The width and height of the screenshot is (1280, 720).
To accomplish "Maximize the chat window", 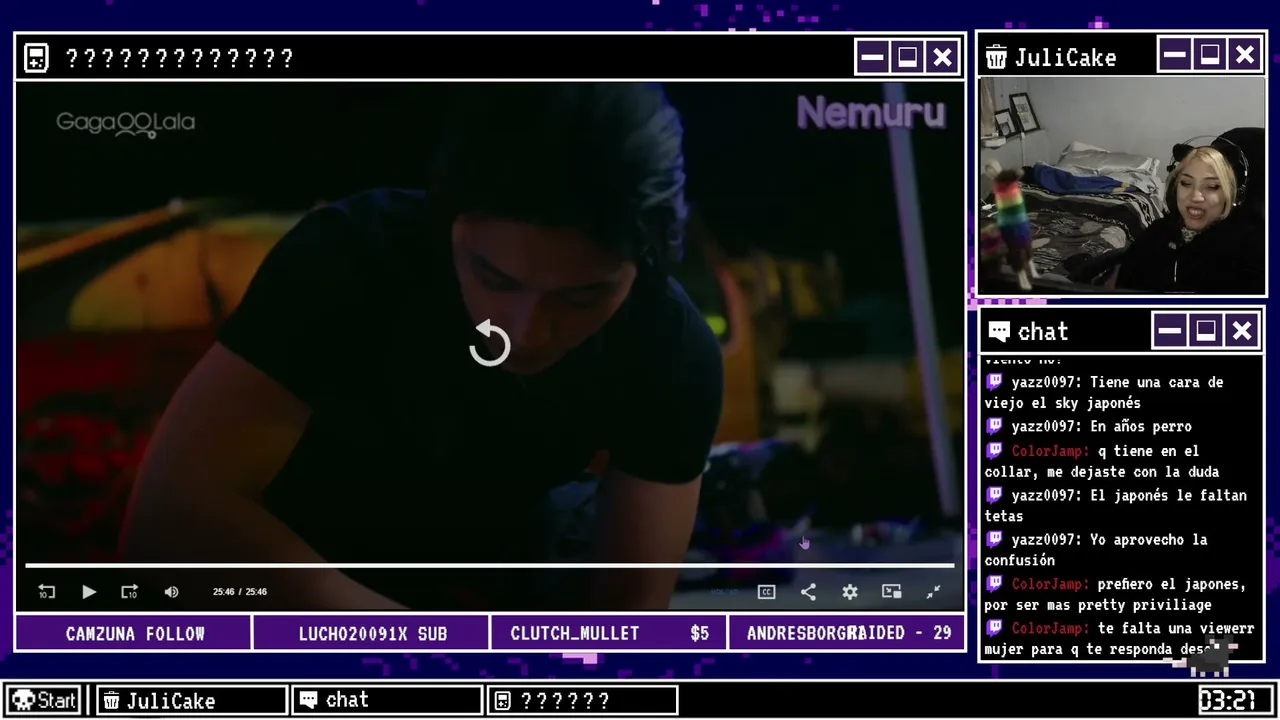I will 1206,330.
